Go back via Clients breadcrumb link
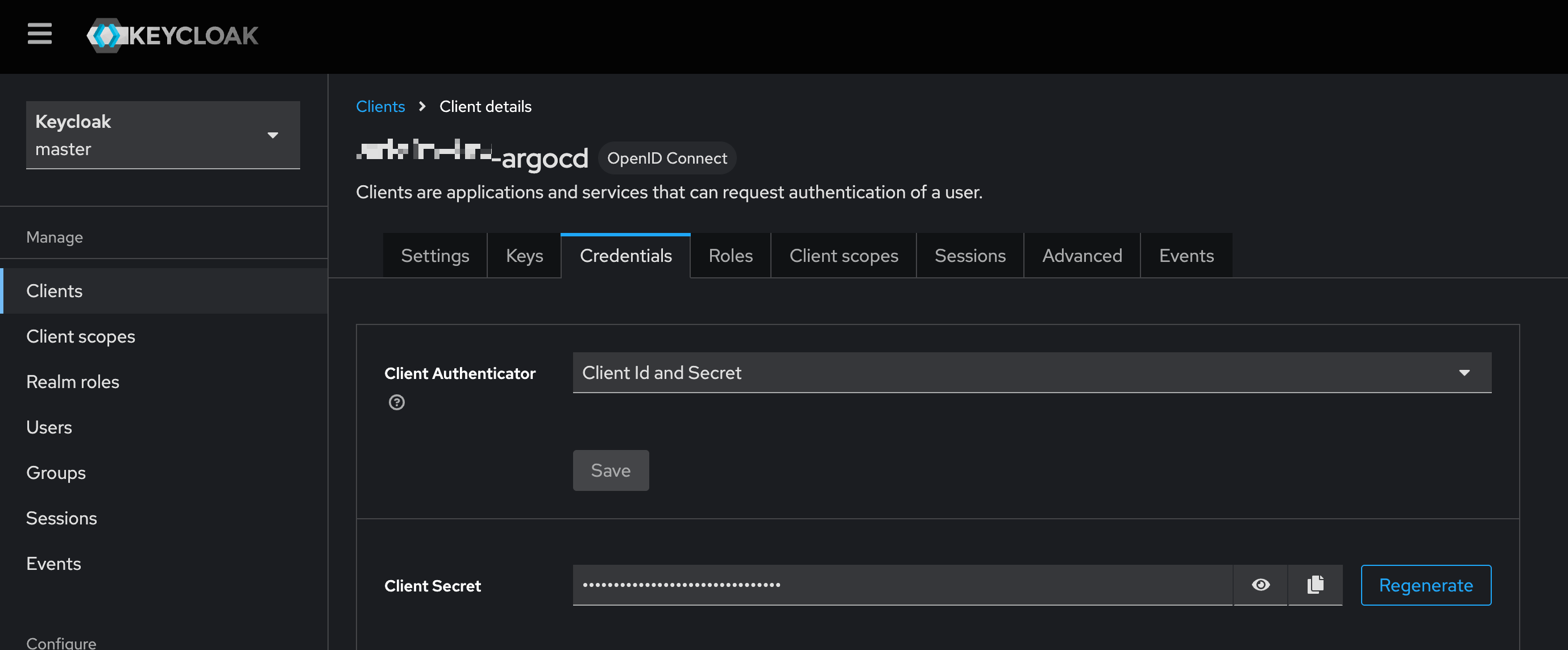 (380, 106)
